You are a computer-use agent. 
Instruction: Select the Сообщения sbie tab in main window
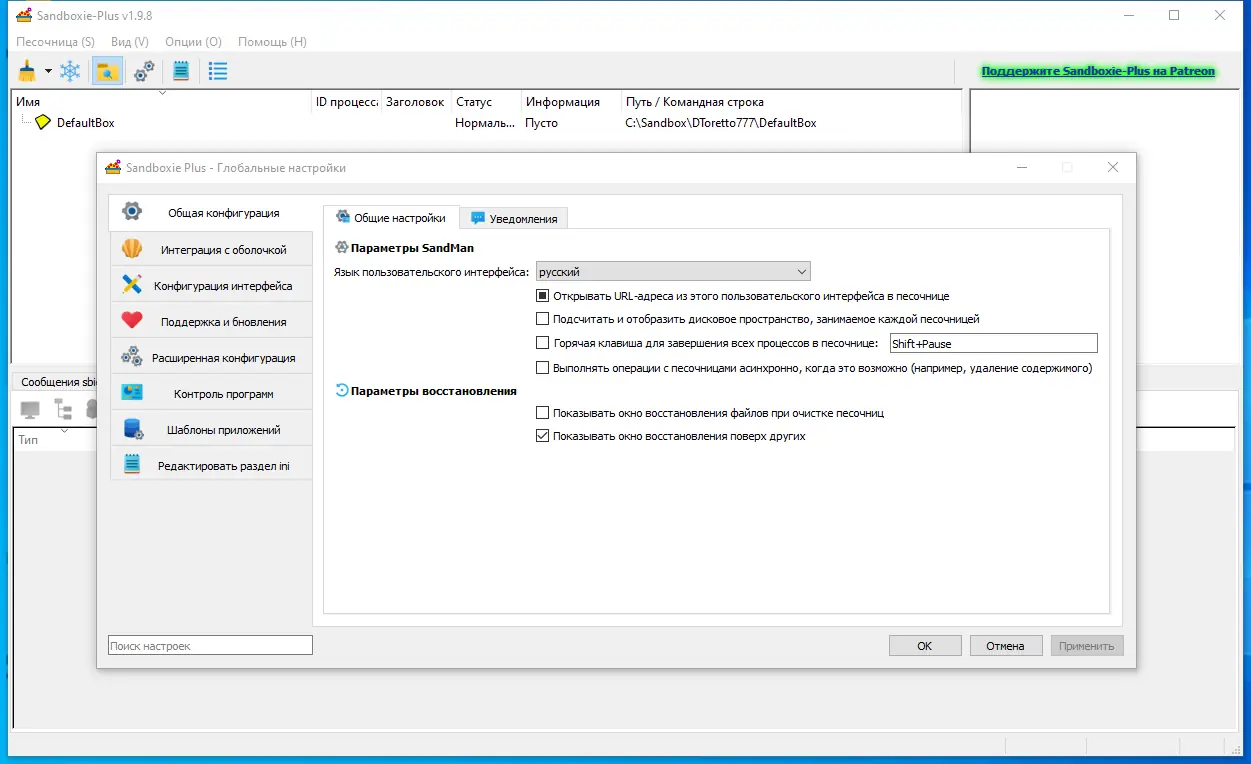tap(55, 382)
